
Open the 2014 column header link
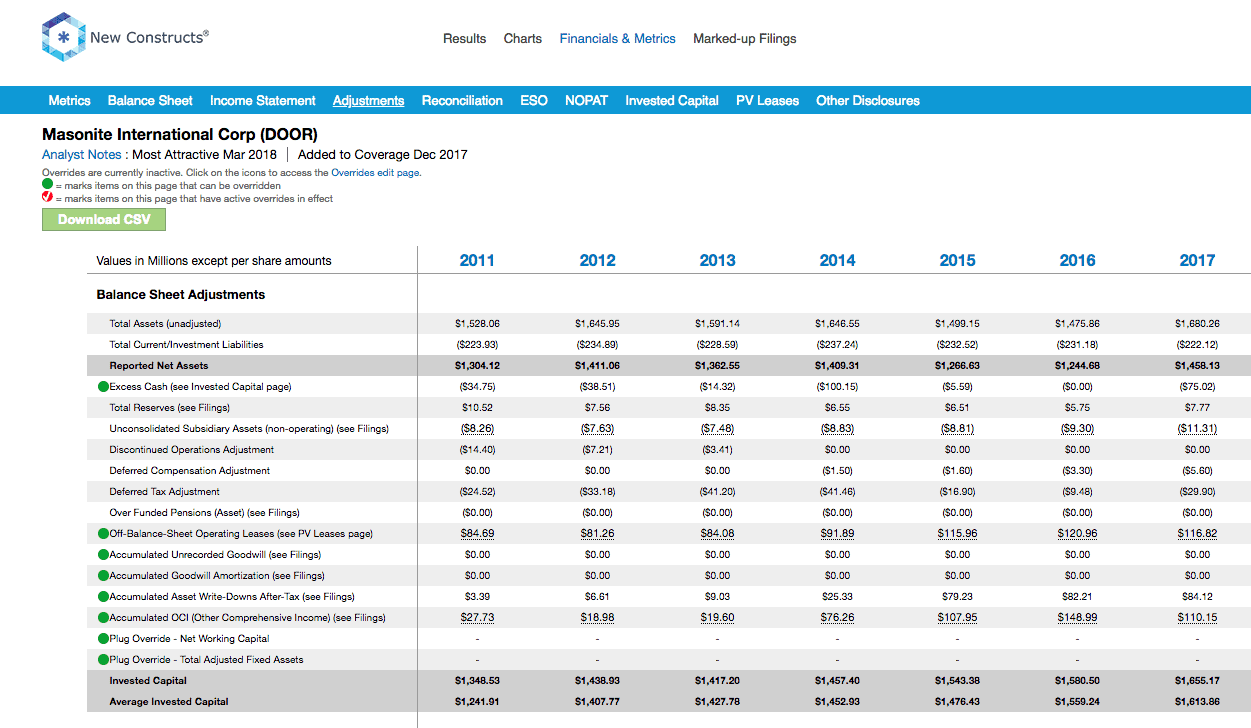(837, 260)
